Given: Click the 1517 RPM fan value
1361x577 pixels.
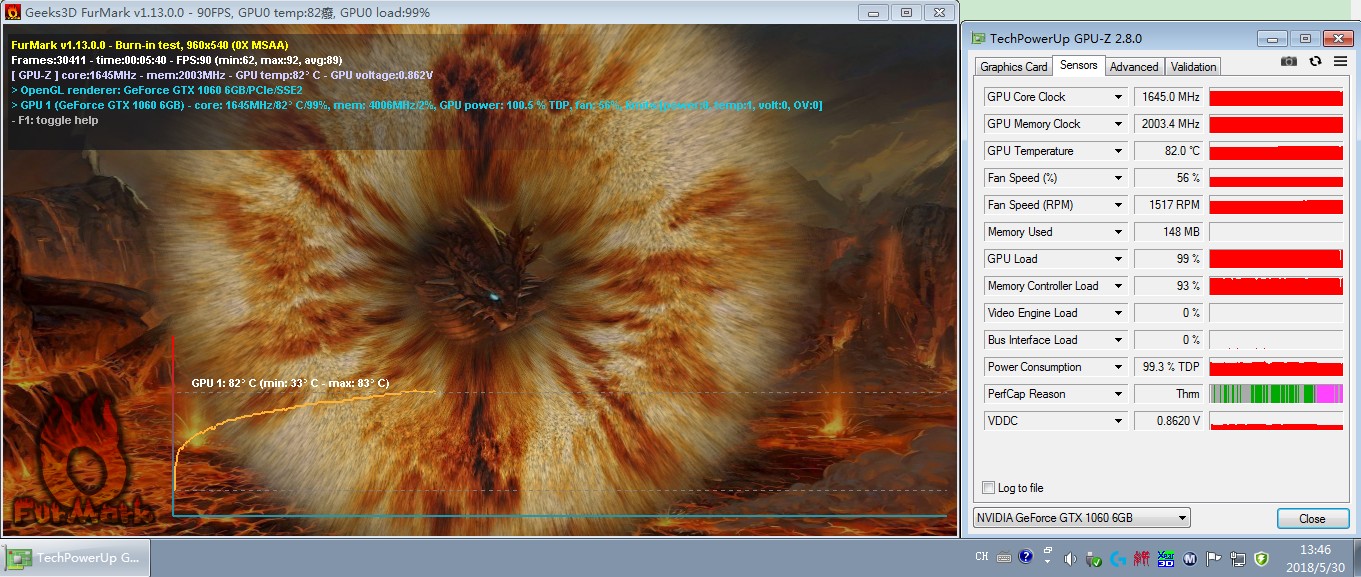Looking at the screenshot, I should (x=1169, y=205).
